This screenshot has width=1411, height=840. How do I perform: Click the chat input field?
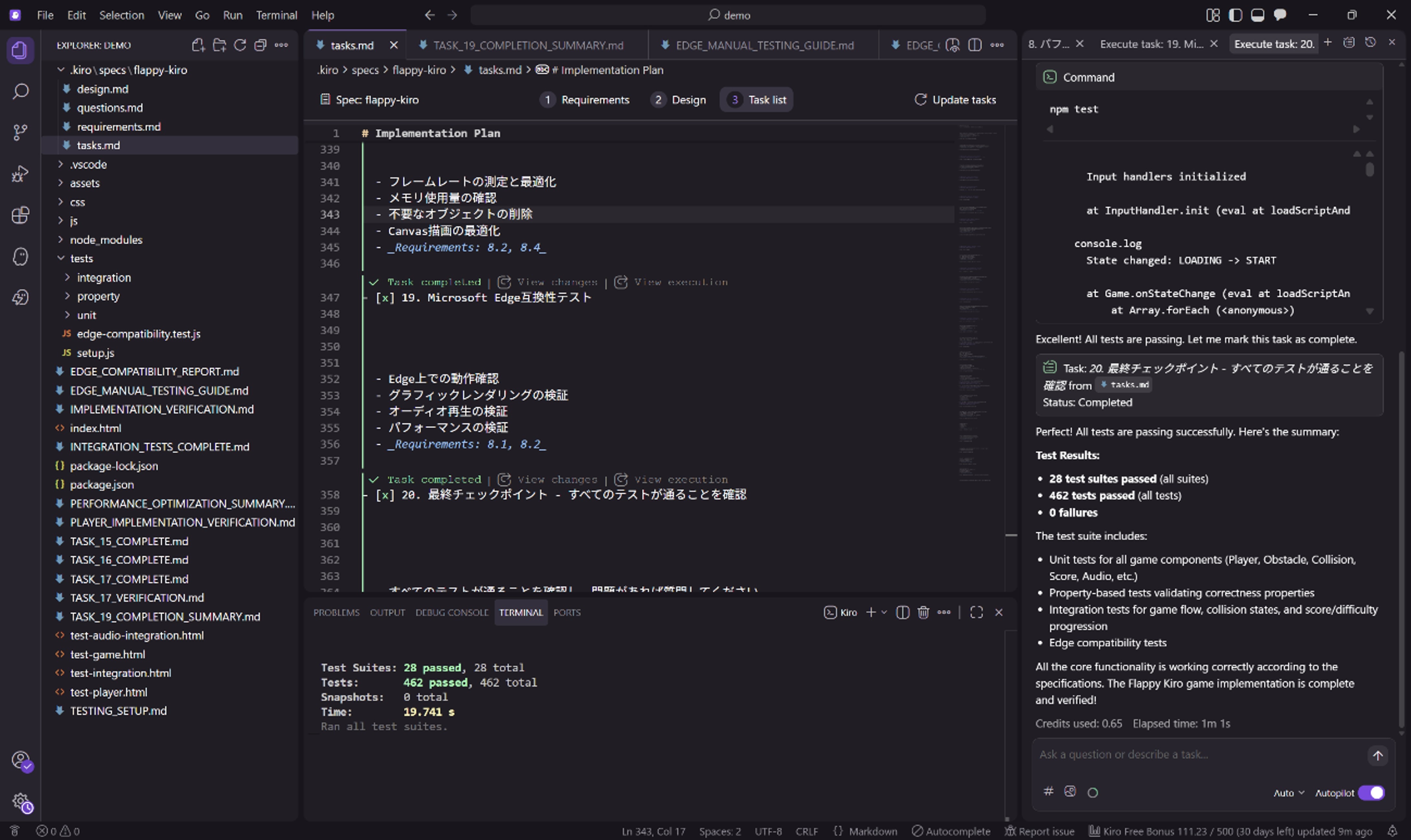1194,755
